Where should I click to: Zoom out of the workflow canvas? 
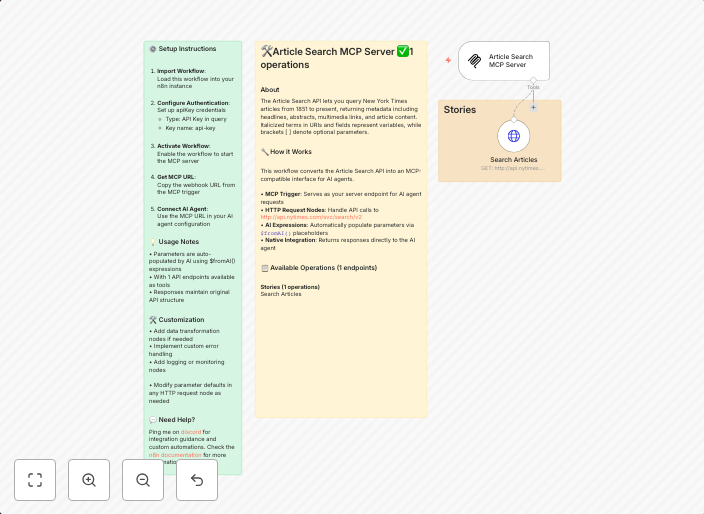click(143, 480)
